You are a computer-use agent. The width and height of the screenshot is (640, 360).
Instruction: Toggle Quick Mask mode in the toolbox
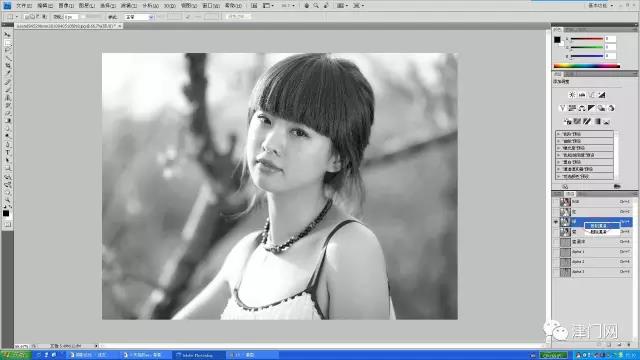[7, 224]
